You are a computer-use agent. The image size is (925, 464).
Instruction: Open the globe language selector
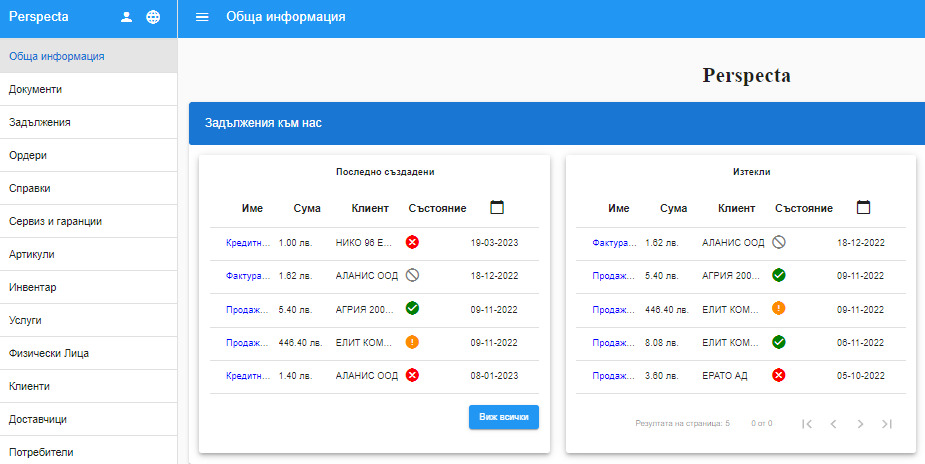[x=153, y=17]
